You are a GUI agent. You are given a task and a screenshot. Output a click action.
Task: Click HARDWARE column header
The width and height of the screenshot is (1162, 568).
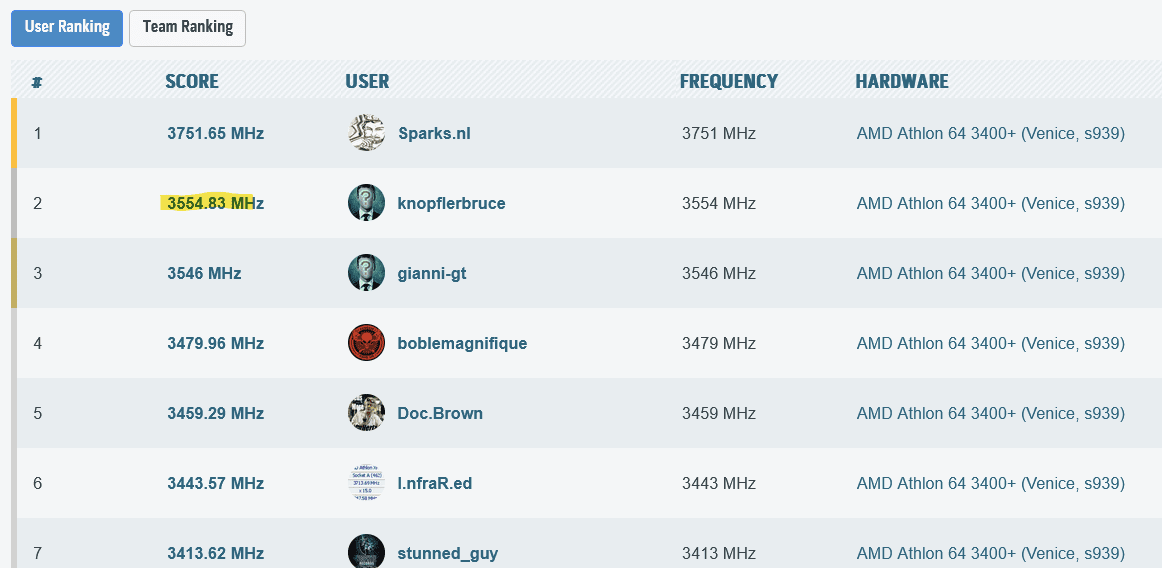[902, 82]
